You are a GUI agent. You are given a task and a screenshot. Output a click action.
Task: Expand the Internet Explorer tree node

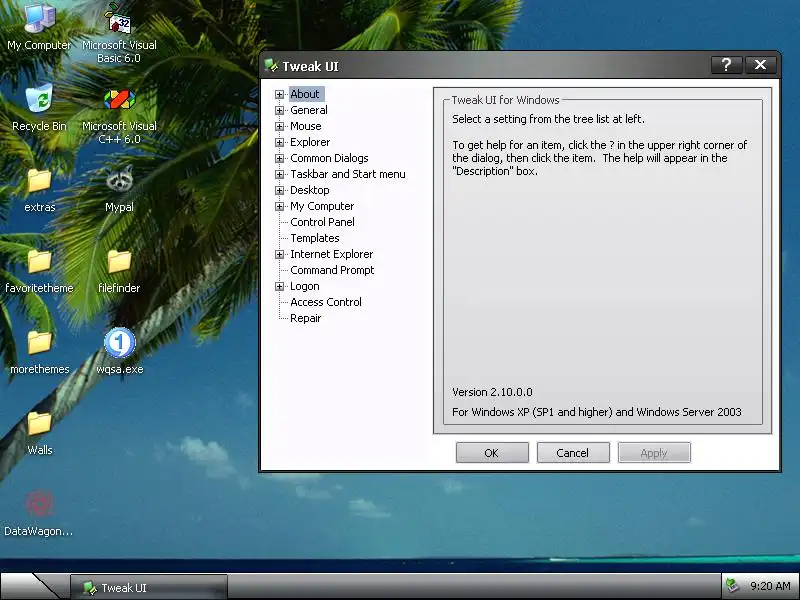[279, 255]
